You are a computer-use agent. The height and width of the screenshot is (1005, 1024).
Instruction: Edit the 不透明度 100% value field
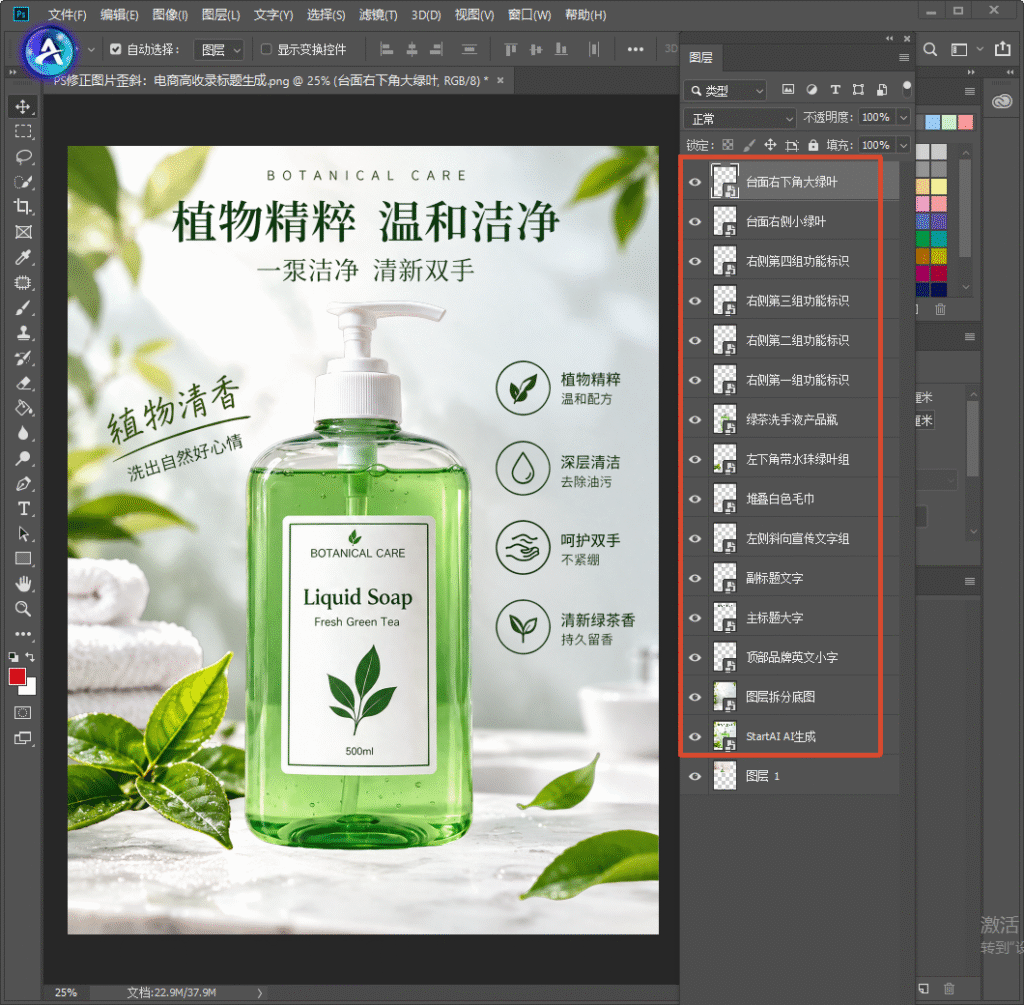point(876,118)
